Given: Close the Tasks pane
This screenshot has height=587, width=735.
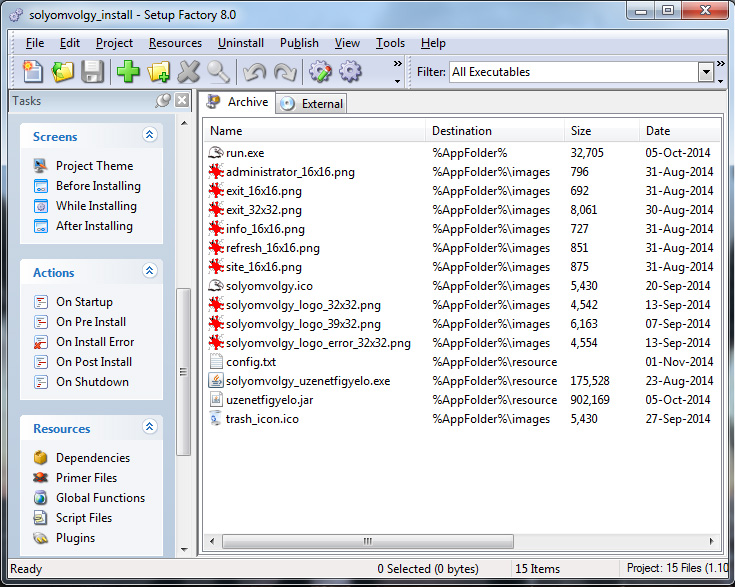Looking at the screenshot, I should [x=182, y=100].
